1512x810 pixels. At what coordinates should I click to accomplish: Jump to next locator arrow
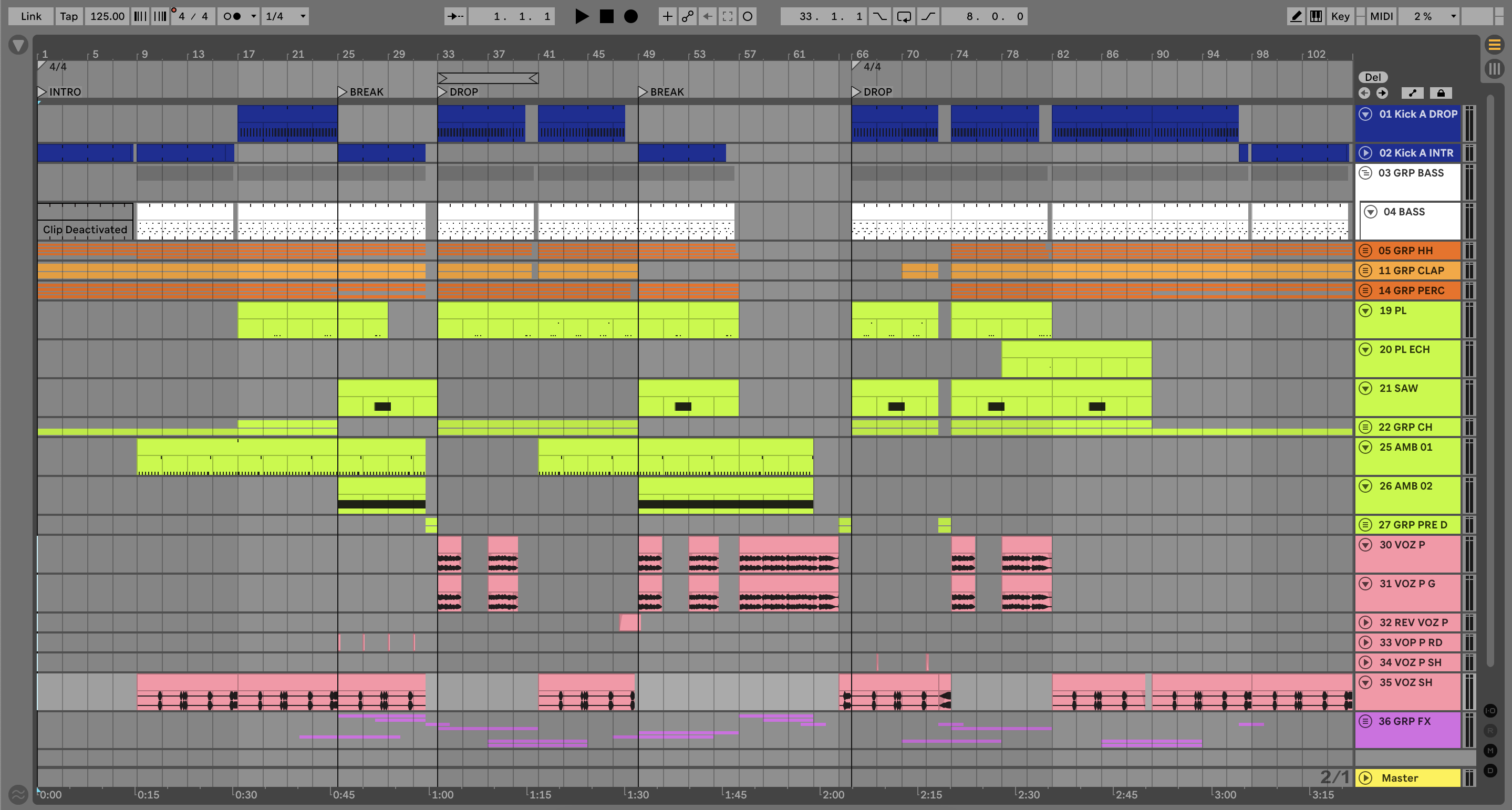click(x=1382, y=93)
